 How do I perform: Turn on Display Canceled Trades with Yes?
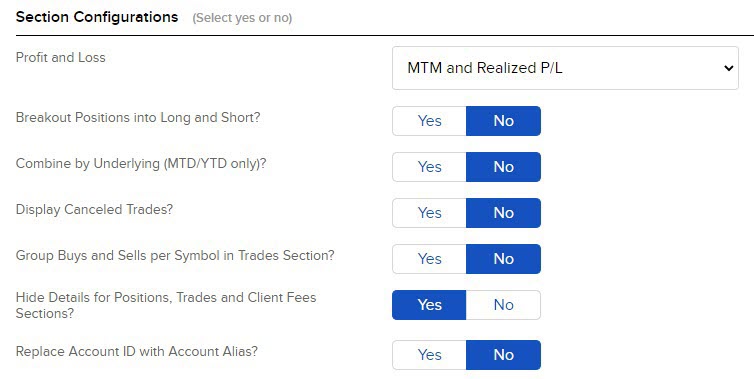click(429, 213)
